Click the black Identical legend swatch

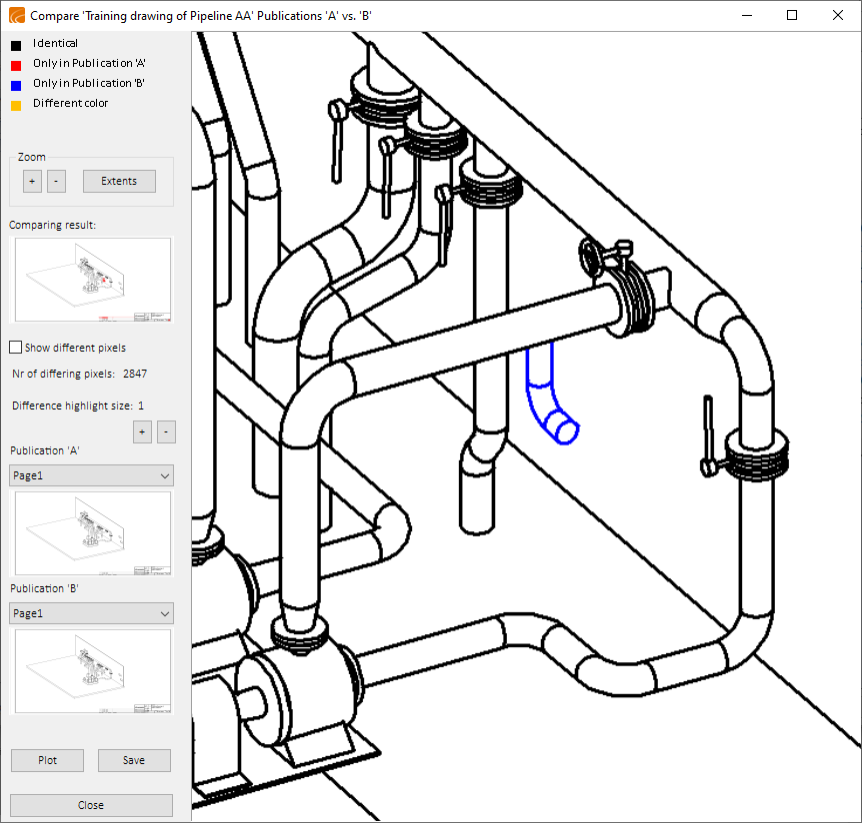15,44
